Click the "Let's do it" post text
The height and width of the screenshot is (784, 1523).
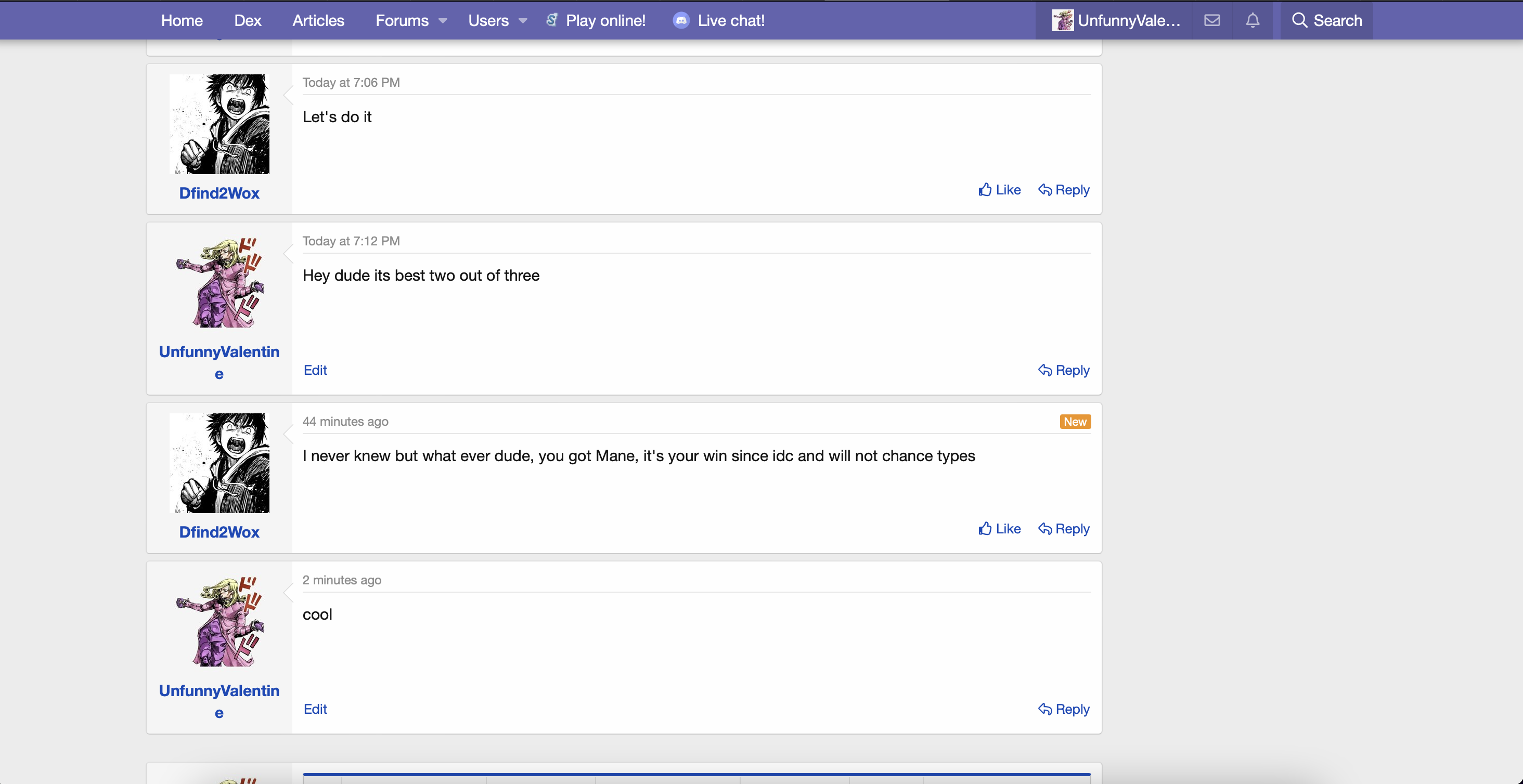pyautogui.click(x=337, y=117)
